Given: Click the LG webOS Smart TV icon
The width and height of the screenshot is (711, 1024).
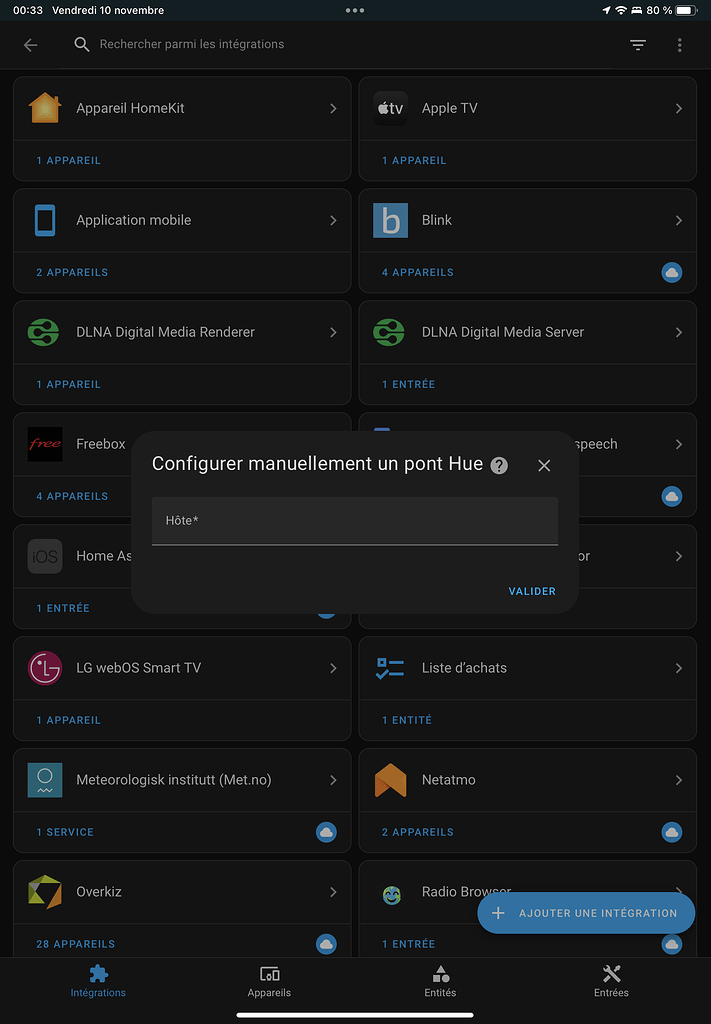Looking at the screenshot, I should point(44,668).
